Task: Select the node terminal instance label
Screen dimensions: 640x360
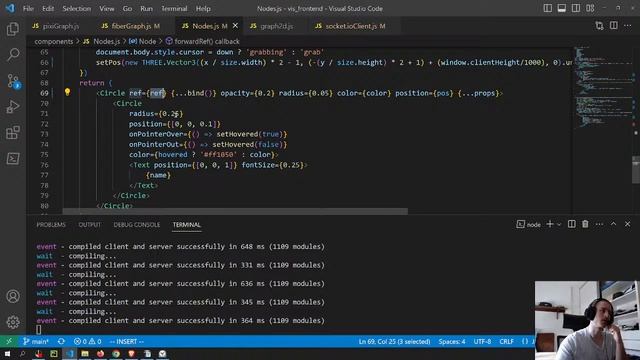Action: 529,224
